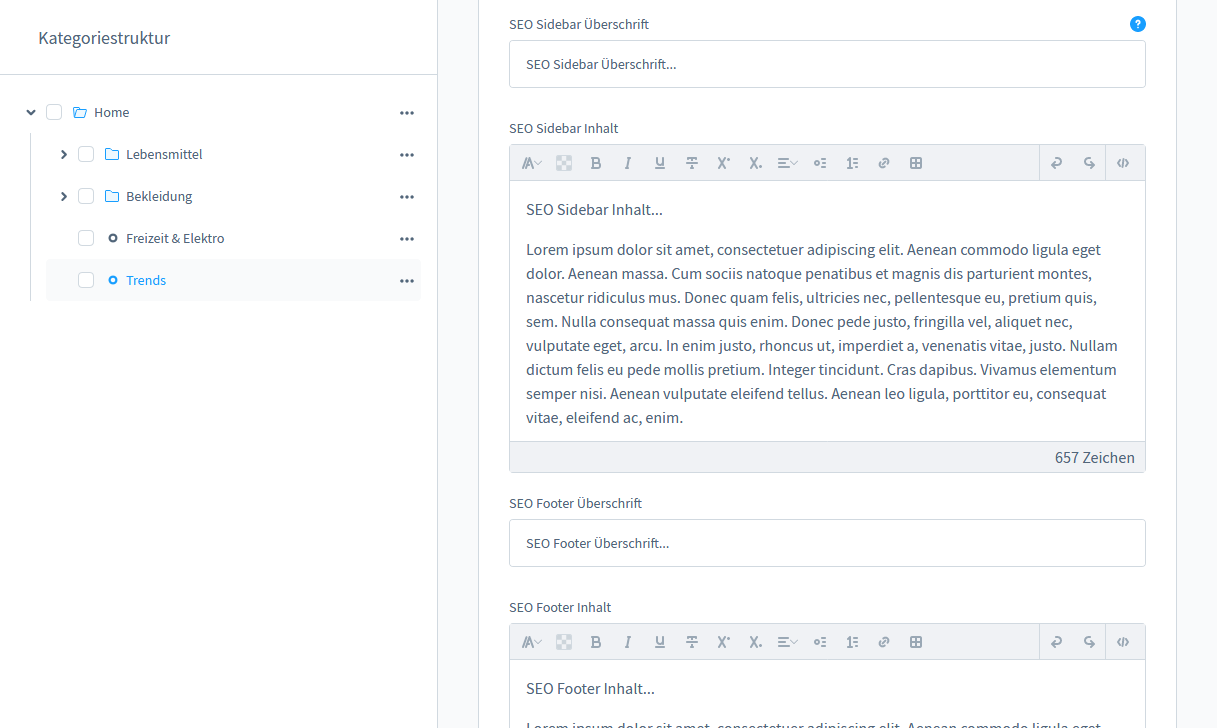This screenshot has height=728, width=1218.
Task: Click into the SEO Sidebar Inhalt text area
Action: point(827,311)
